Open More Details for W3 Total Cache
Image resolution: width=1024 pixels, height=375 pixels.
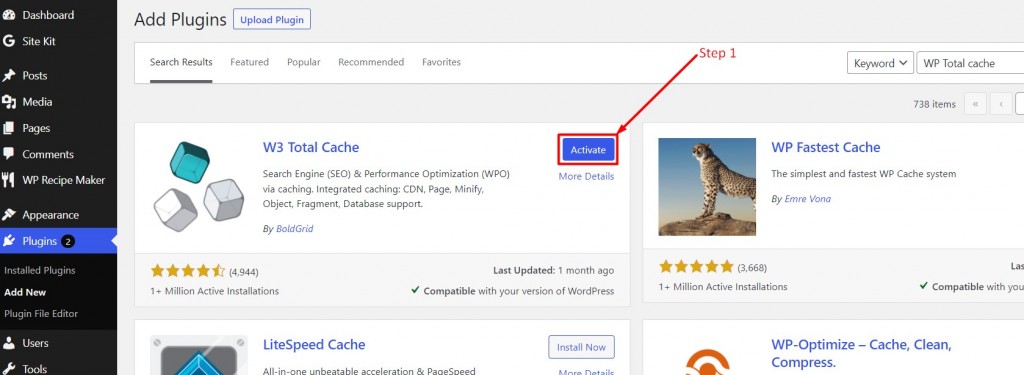pyautogui.click(x=586, y=176)
